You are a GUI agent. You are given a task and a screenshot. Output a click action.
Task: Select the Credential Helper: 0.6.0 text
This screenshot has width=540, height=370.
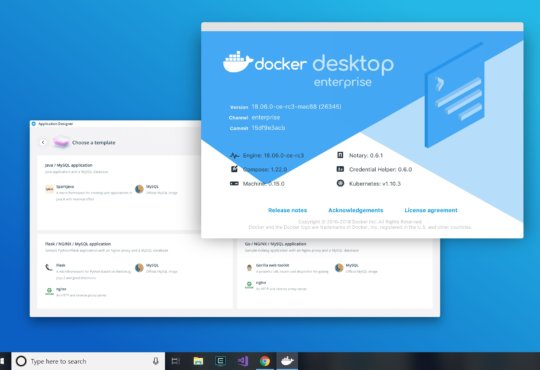click(380, 169)
